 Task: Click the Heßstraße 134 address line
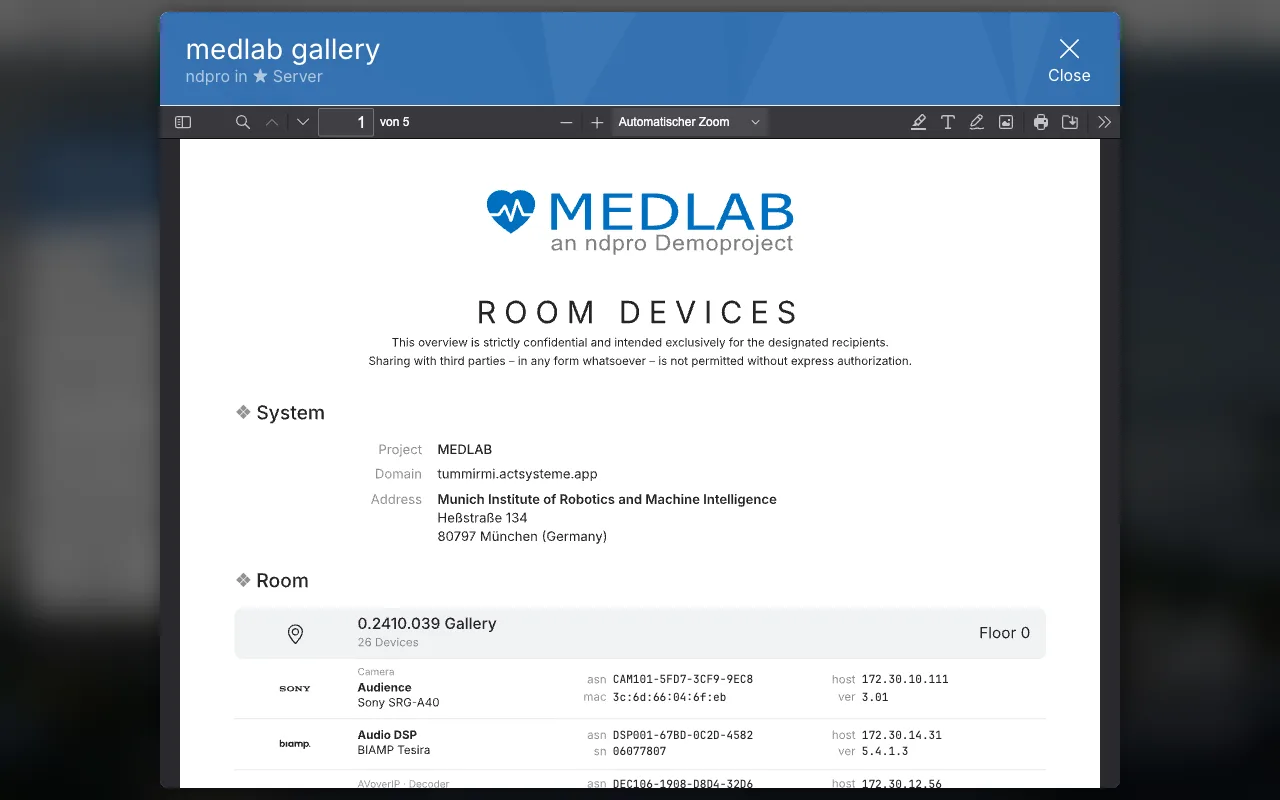(482, 518)
